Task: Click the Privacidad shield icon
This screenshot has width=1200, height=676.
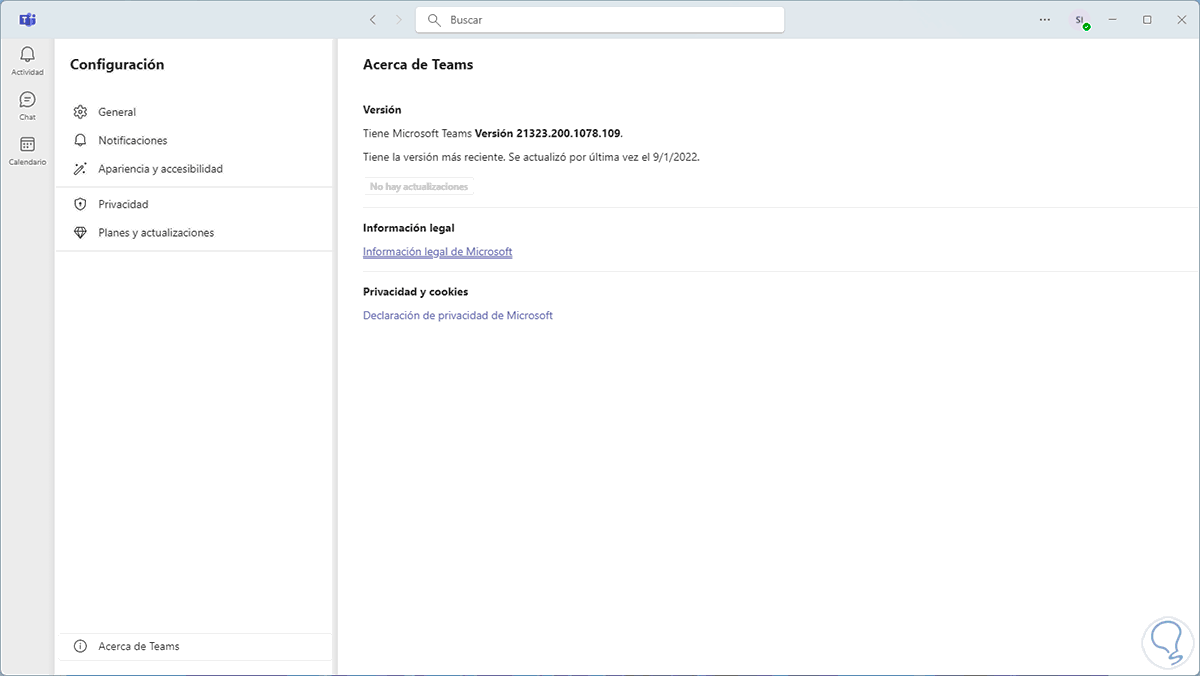Action: [81, 204]
